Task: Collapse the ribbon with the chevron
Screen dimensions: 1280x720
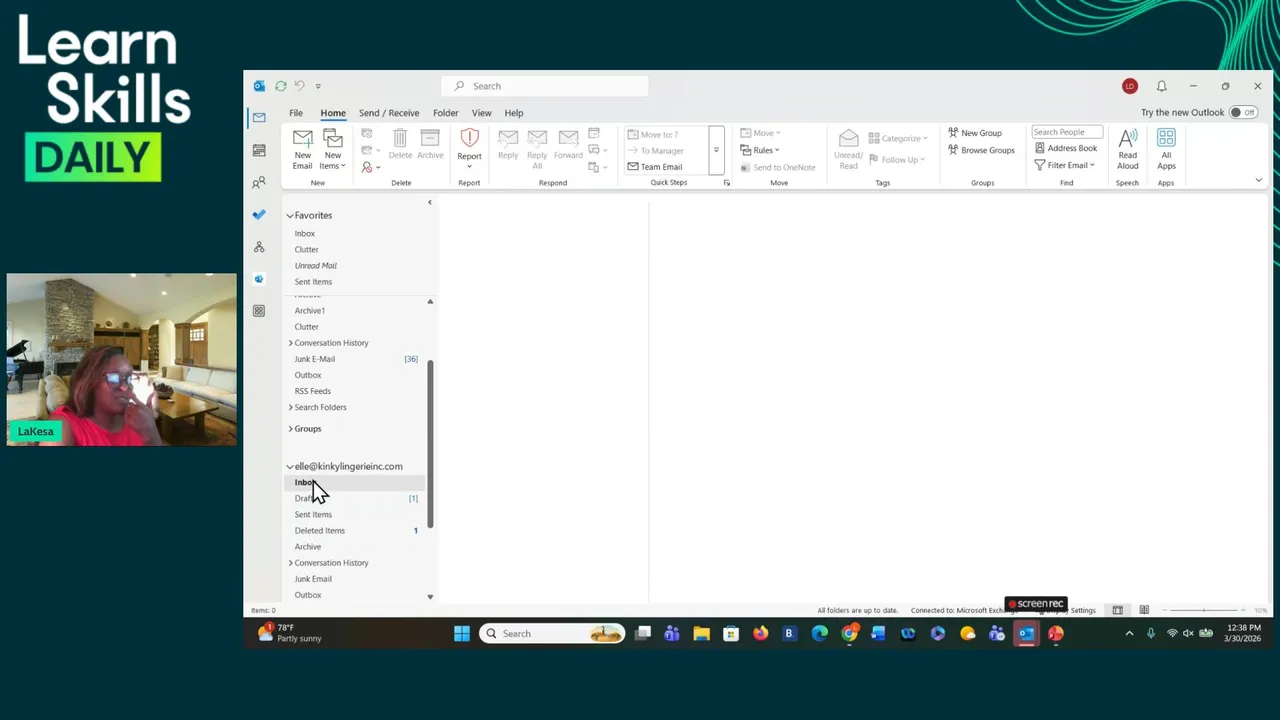Action: [1258, 181]
